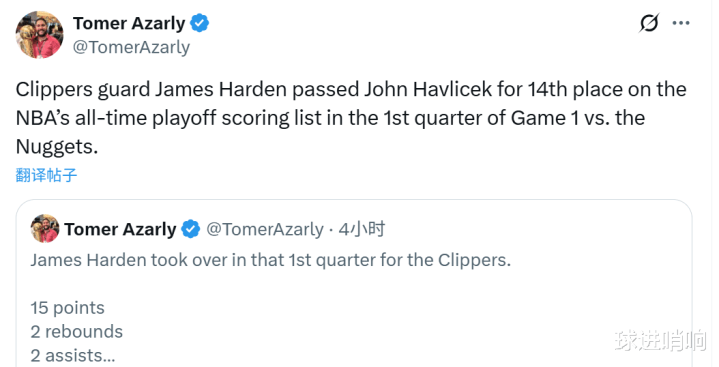The width and height of the screenshot is (719, 367).
Task: Open the @TomerAzarly handle under main name
Action: click(x=131, y=47)
